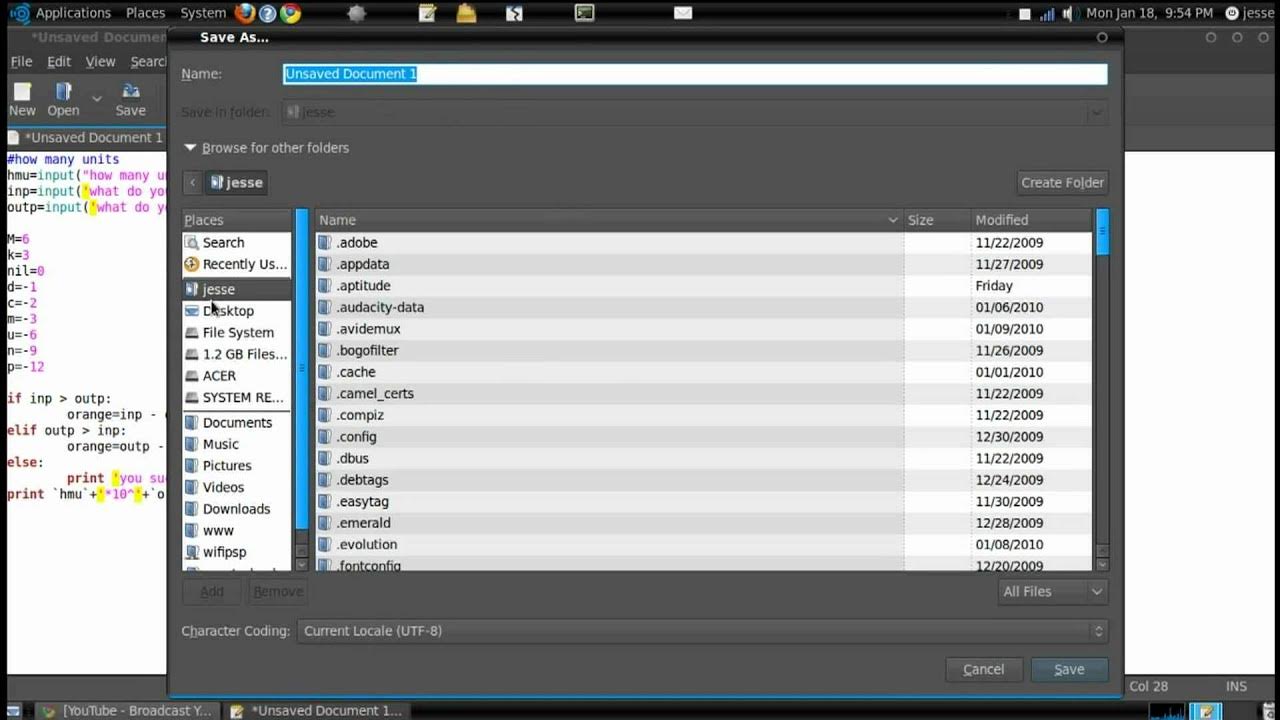The image size is (1280, 720).
Task: Open the Chrome launcher in top panel
Action: (x=291, y=13)
